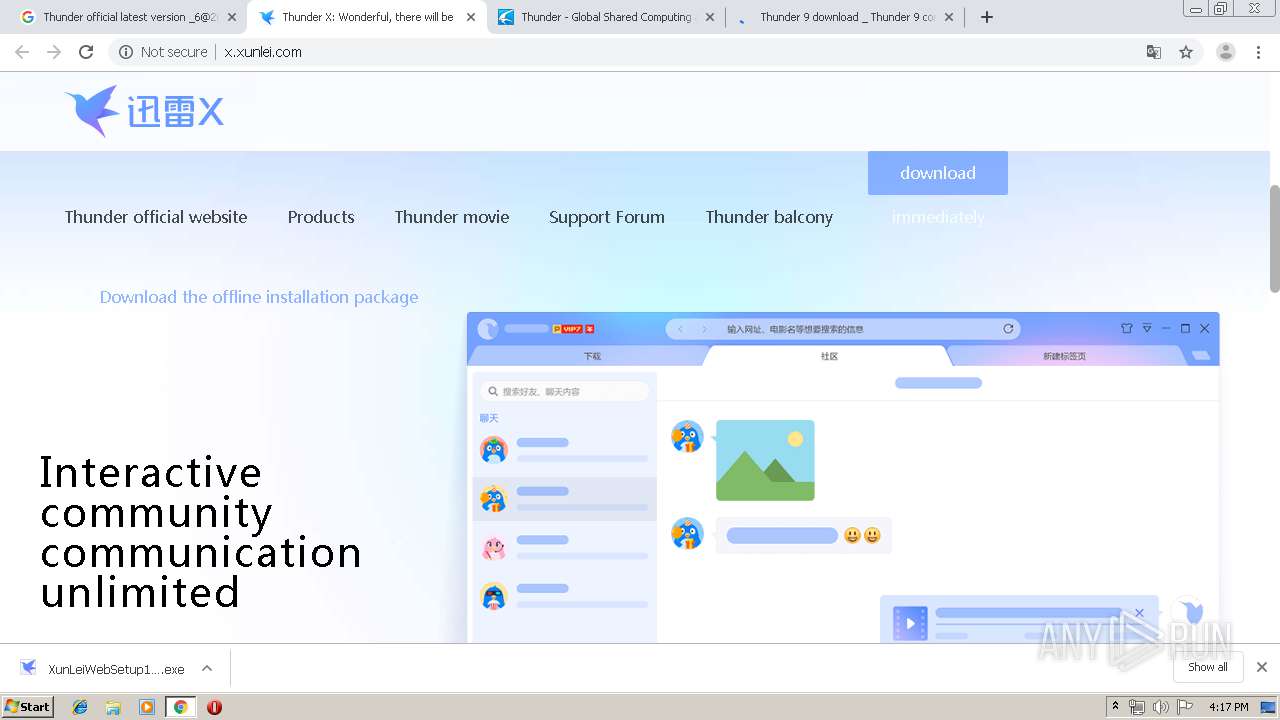The height and width of the screenshot is (720, 1280).
Task: Click the landscape image thumbnail in chat mockup
Action: pyautogui.click(x=765, y=460)
